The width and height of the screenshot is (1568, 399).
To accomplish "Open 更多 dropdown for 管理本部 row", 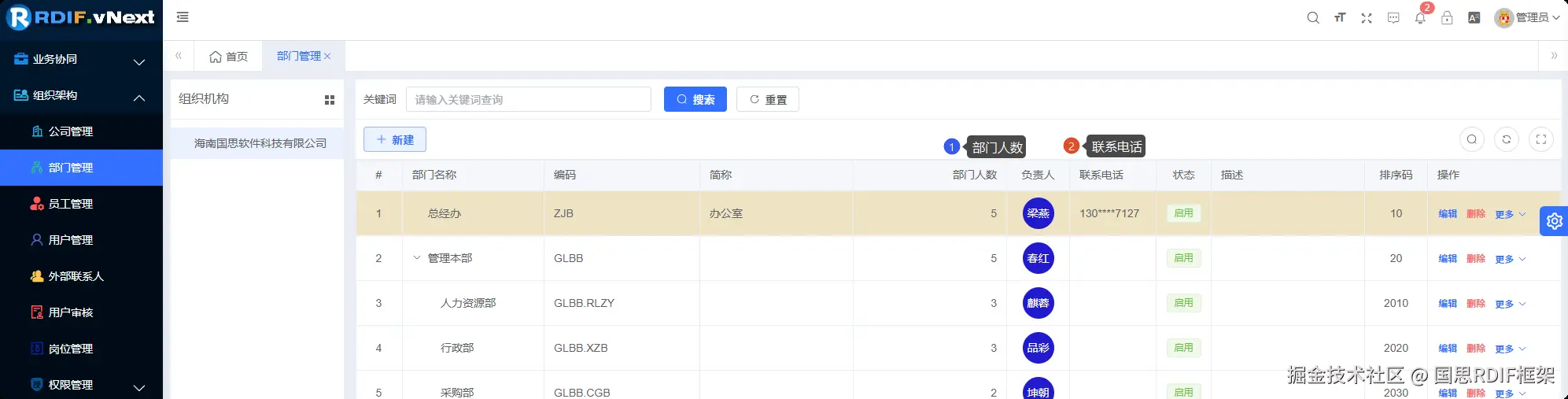I will click(x=1511, y=259).
